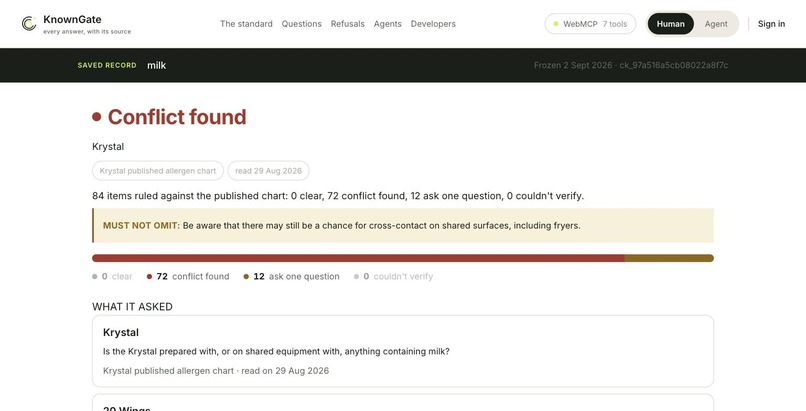The image size is (806, 411).
Task: Switch to Agent view mode
Action: pos(716,24)
